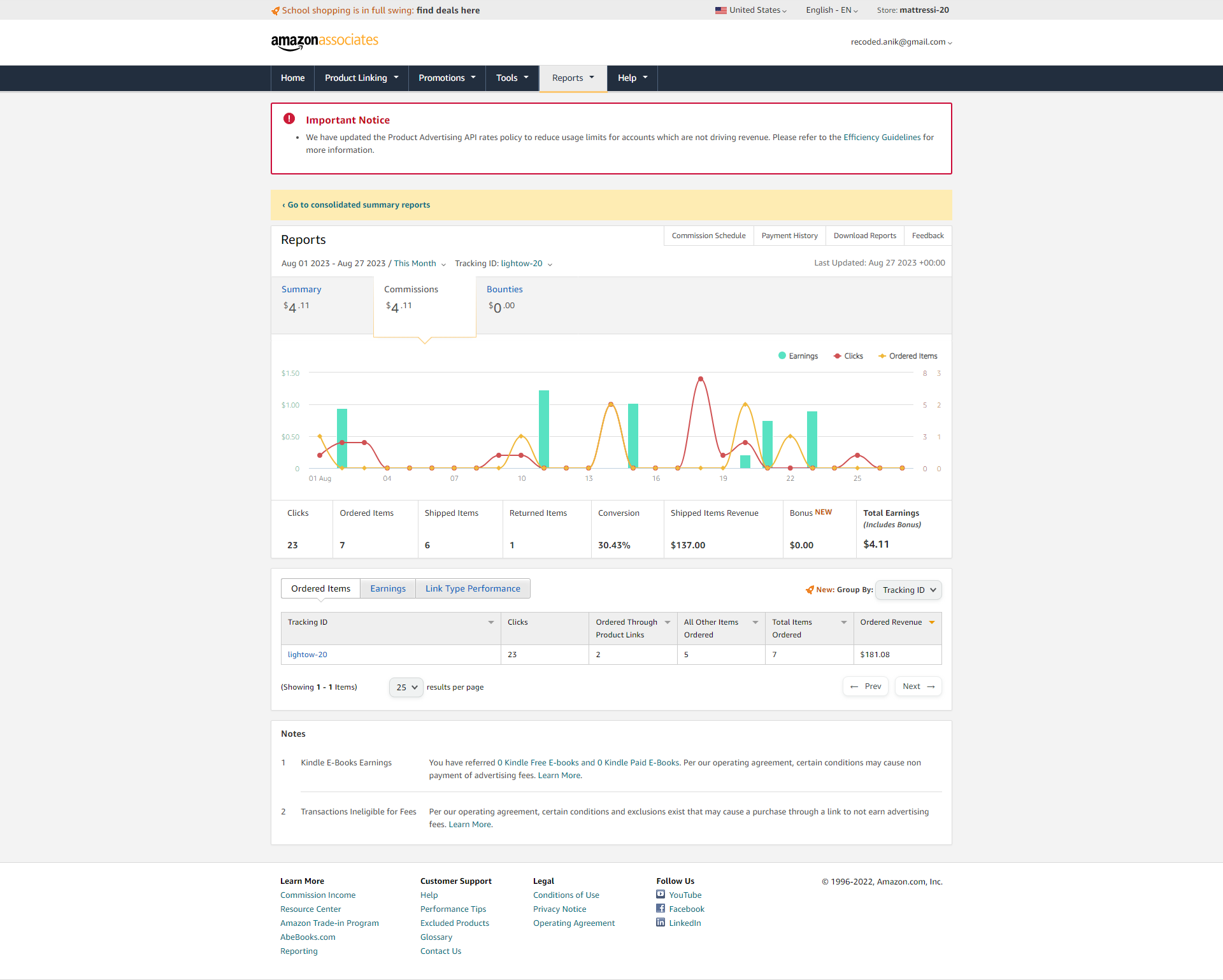This screenshot has width=1223, height=980.
Task: Select the Link Type Performance tab
Action: (x=473, y=588)
